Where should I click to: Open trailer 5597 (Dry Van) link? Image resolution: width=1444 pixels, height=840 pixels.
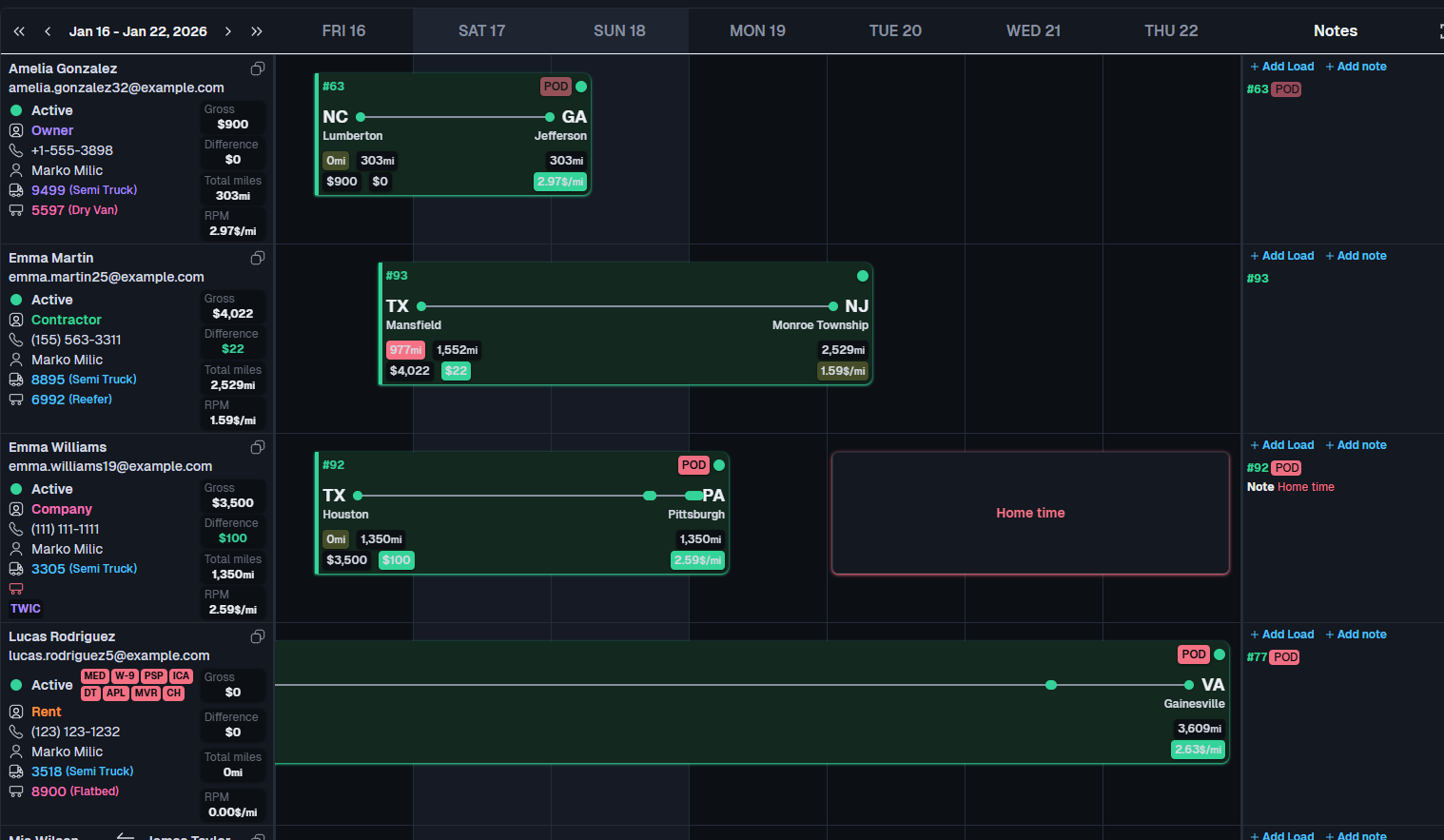pyautogui.click(x=74, y=210)
